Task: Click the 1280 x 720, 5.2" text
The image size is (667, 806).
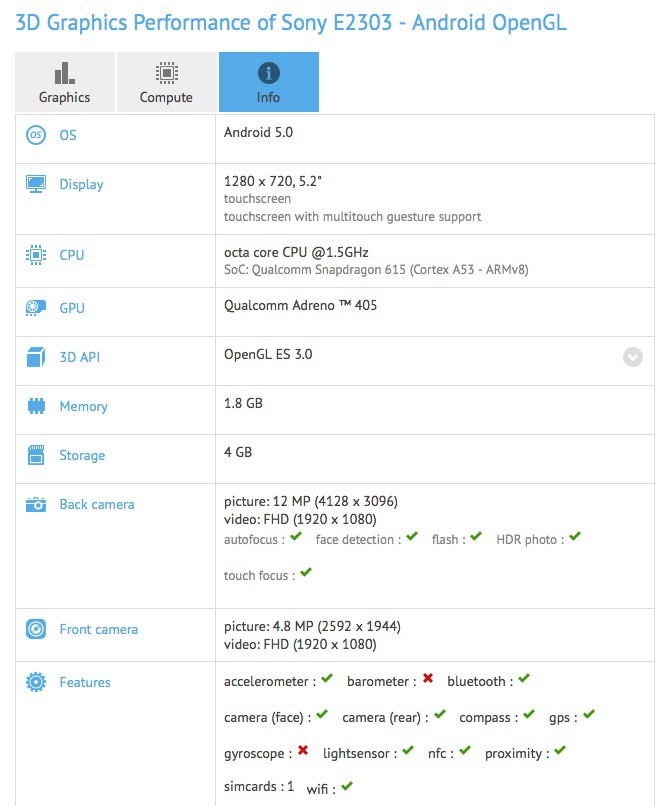Action: [273, 181]
